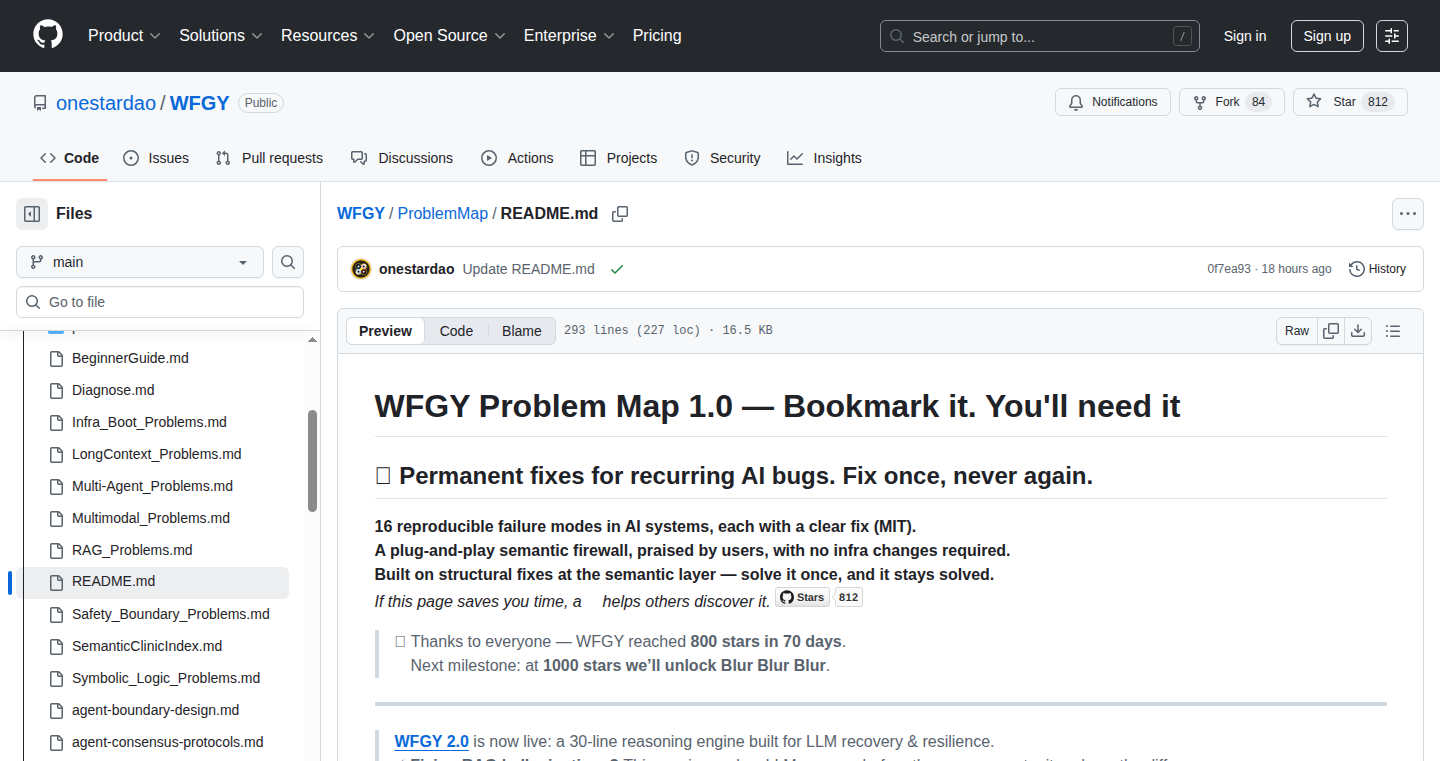Focus the Search or jump to field
This screenshot has width=1440, height=761.
pos(1040,36)
